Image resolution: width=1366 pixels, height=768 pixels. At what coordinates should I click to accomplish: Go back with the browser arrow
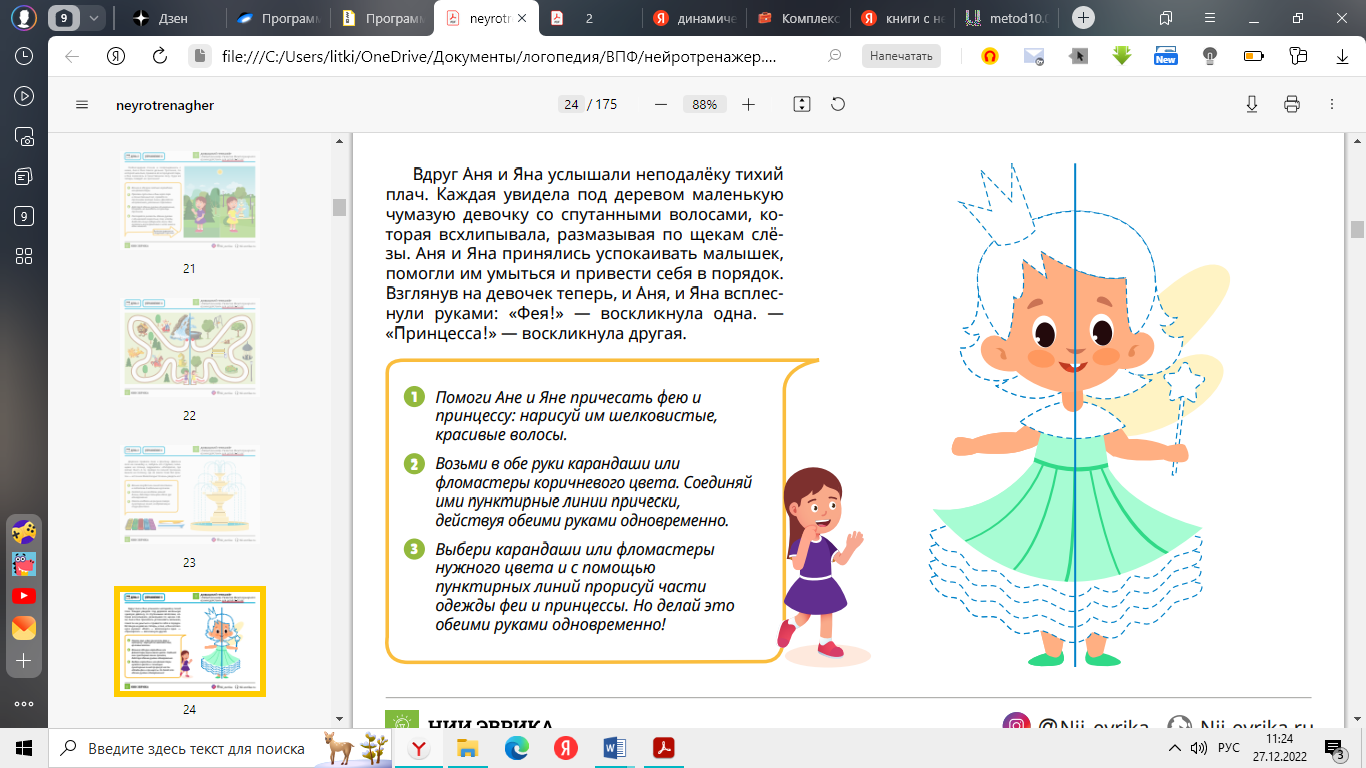(72, 57)
